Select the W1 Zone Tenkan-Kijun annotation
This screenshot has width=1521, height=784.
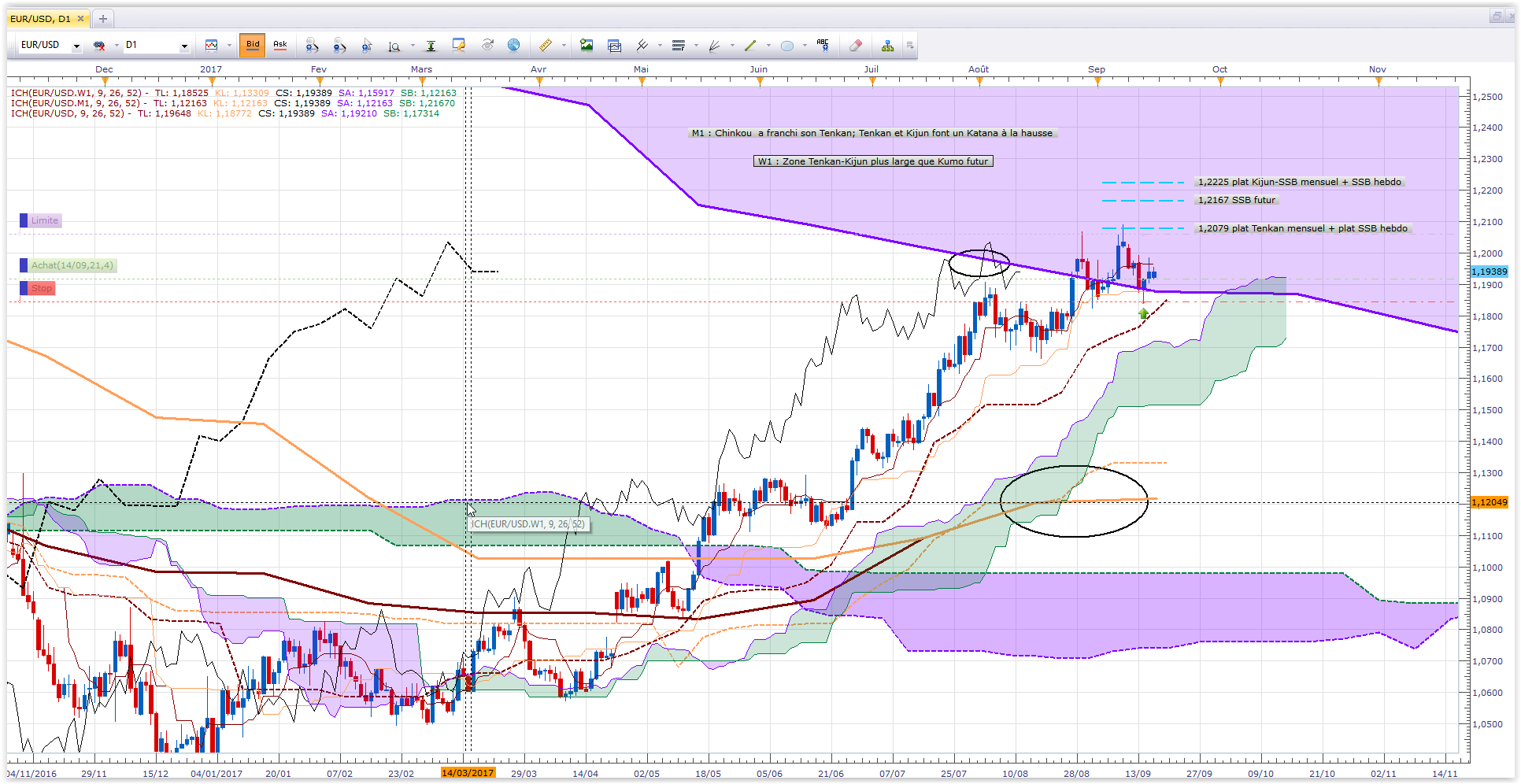[x=873, y=161]
